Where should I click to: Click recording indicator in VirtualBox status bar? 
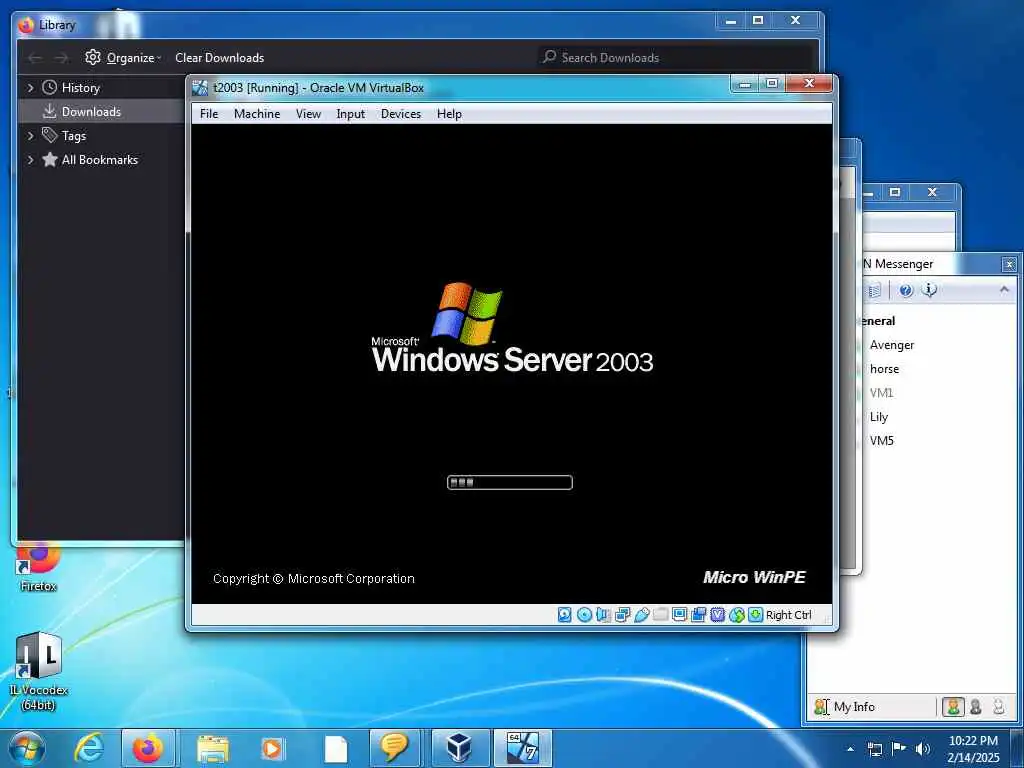(698, 615)
